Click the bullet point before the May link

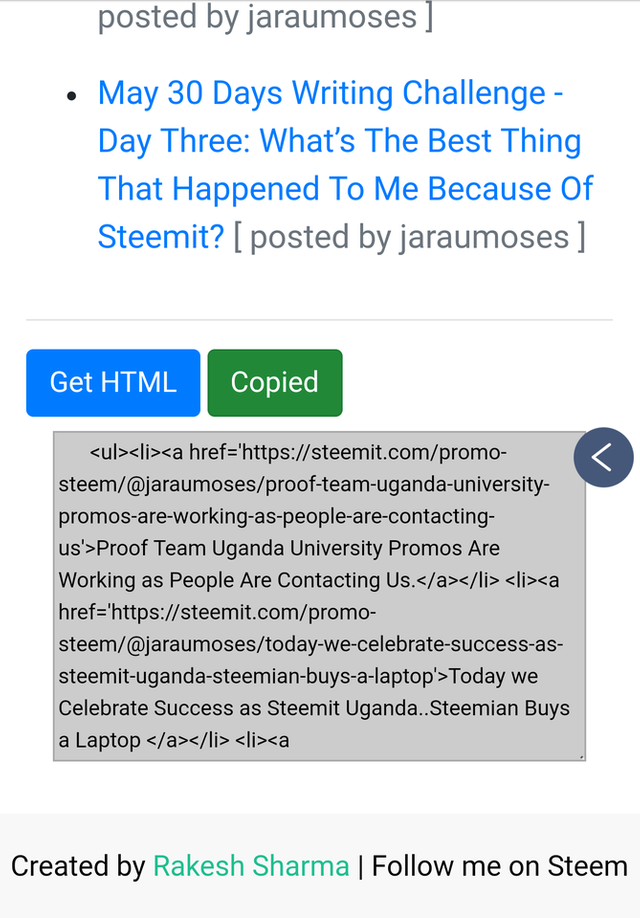click(71, 96)
